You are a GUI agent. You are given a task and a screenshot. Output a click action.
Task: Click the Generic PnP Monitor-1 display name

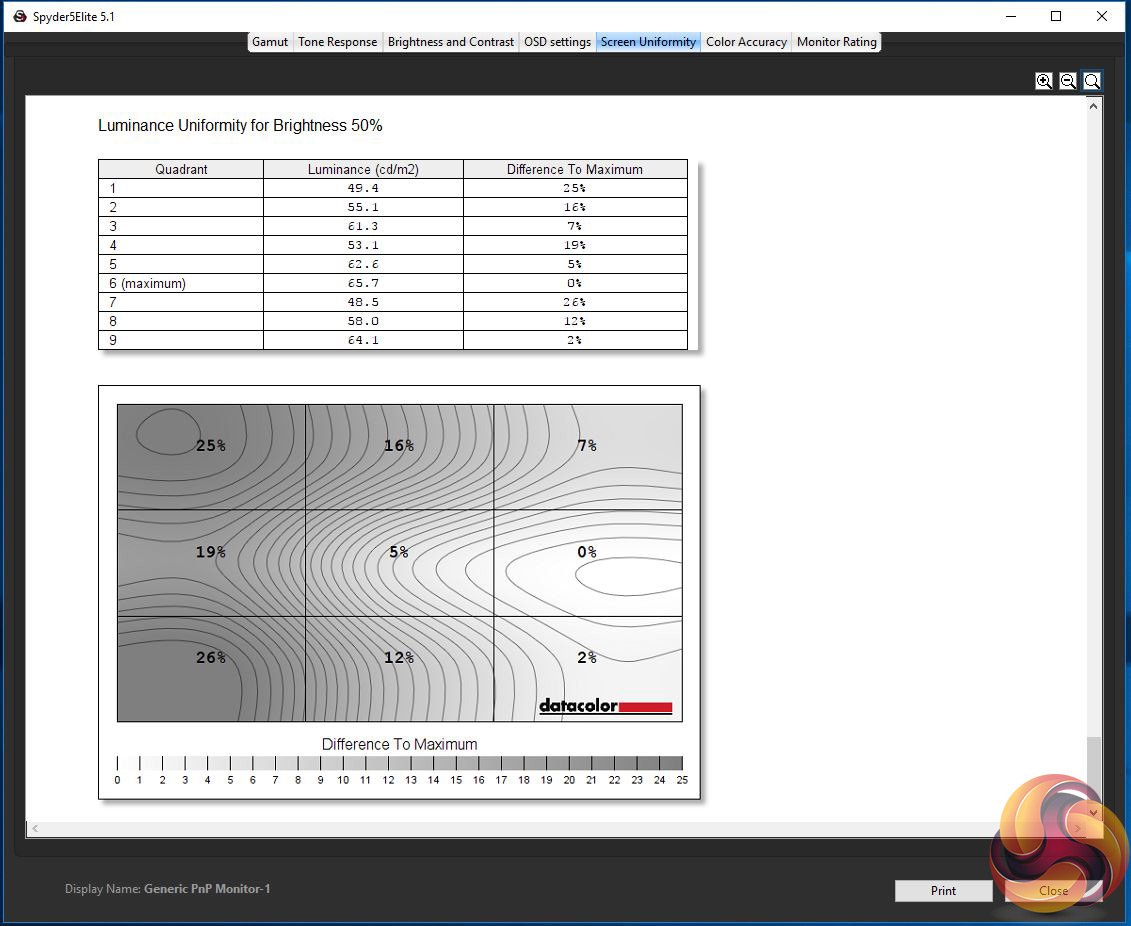(x=207, y=888)
